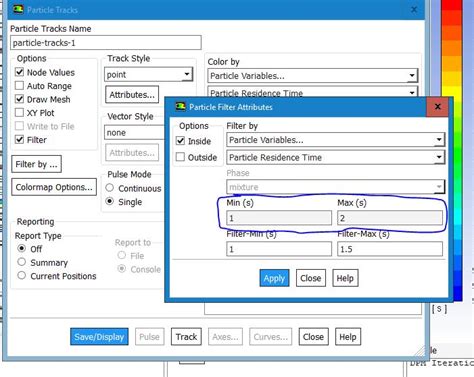Select Single pulse mode
The height and width of the screenshot is (377, 474).
(x=110, y=201)
